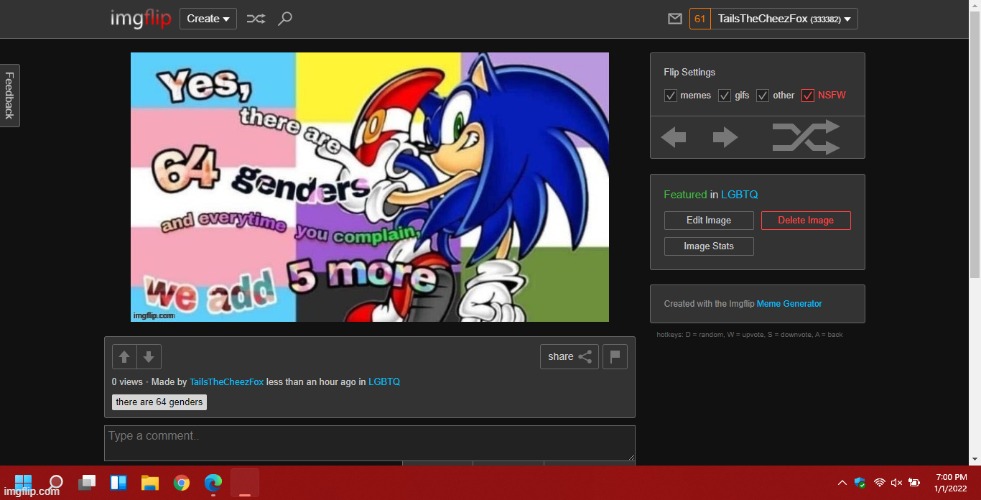Open the LGBTQ link in image byline
The width and height of the screenshot is (981, 500).
(x=384, y=382)
